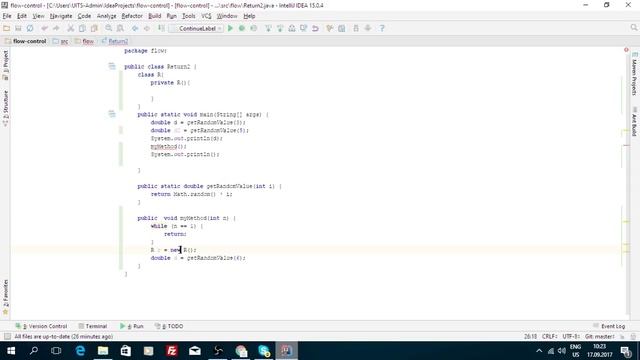Click the Make Project toolbar icon
This screenshot has width=640, height=360.
[x=162, y=28]
